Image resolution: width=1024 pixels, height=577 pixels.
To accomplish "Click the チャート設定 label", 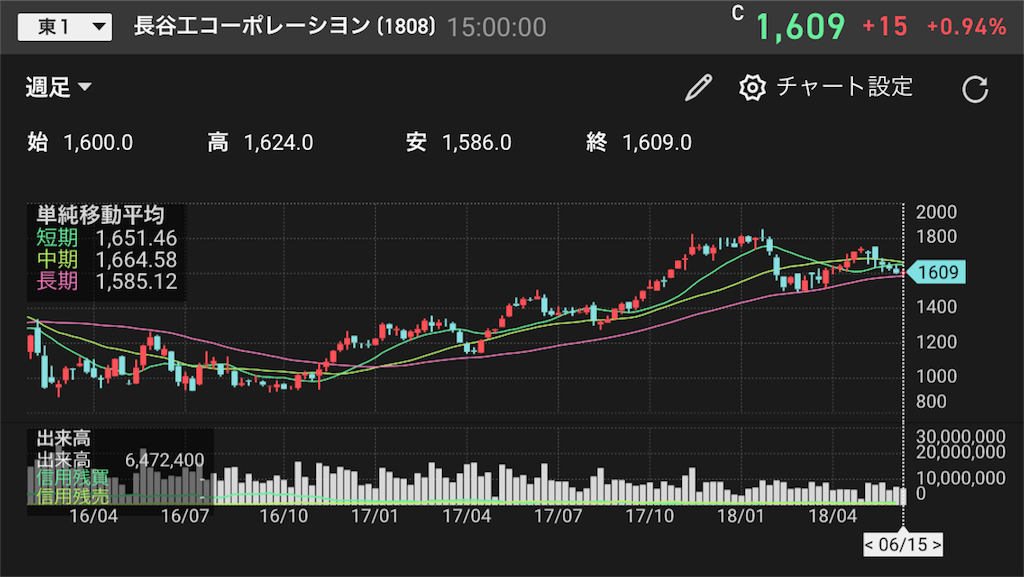I will click(844, 87).
